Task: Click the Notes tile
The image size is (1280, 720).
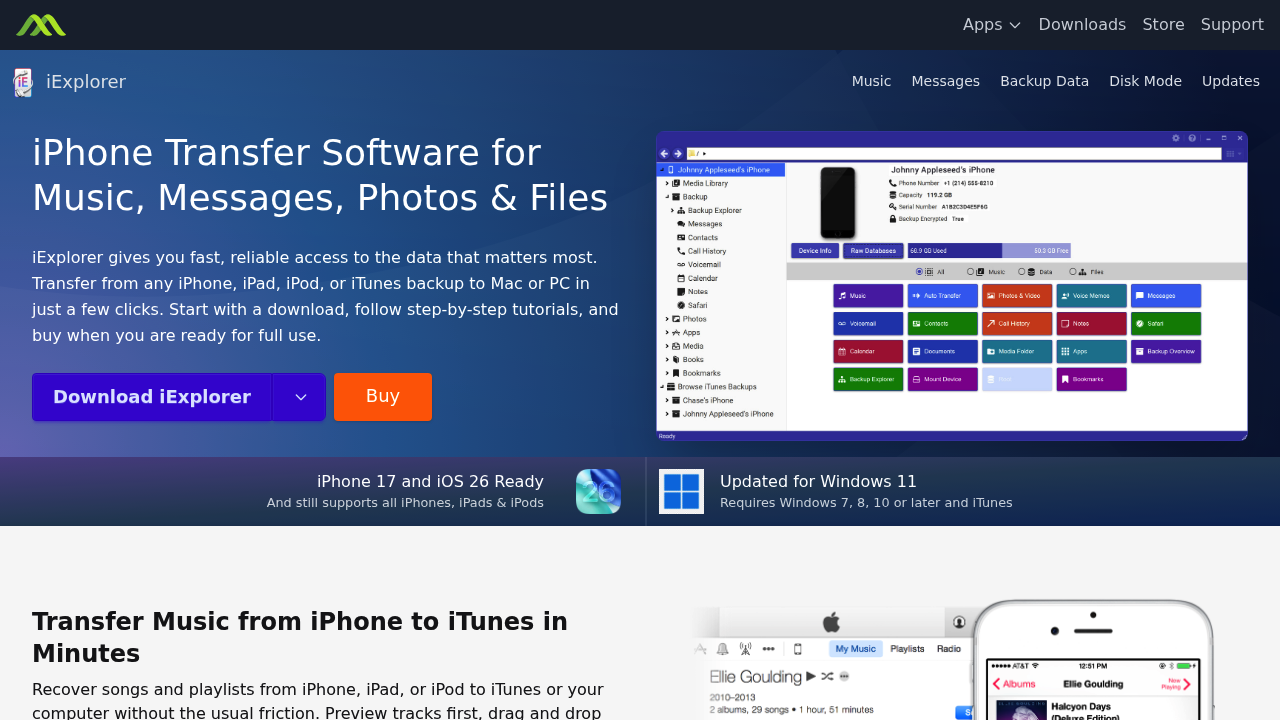Action: pos(1091,324)
